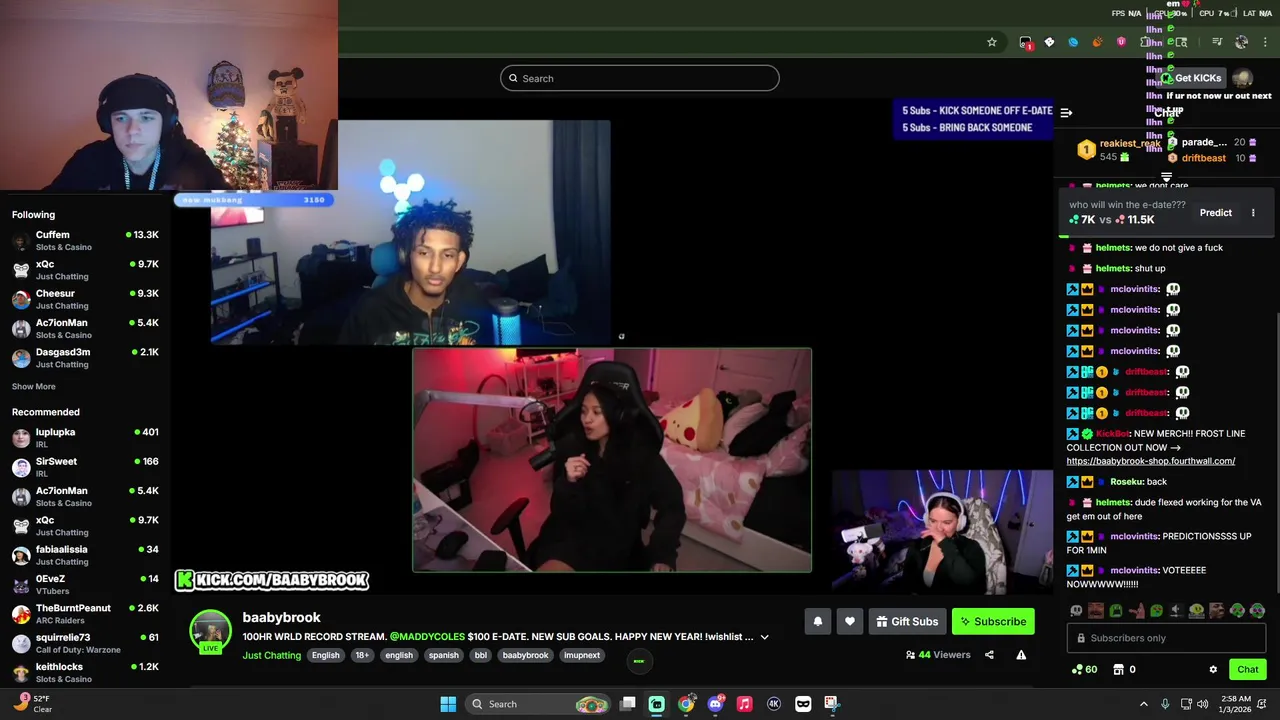The height and width of the screenshot is (720, 1280).
Task: Open SirSweet channel in Recommended list
Action: coord(85,467)
